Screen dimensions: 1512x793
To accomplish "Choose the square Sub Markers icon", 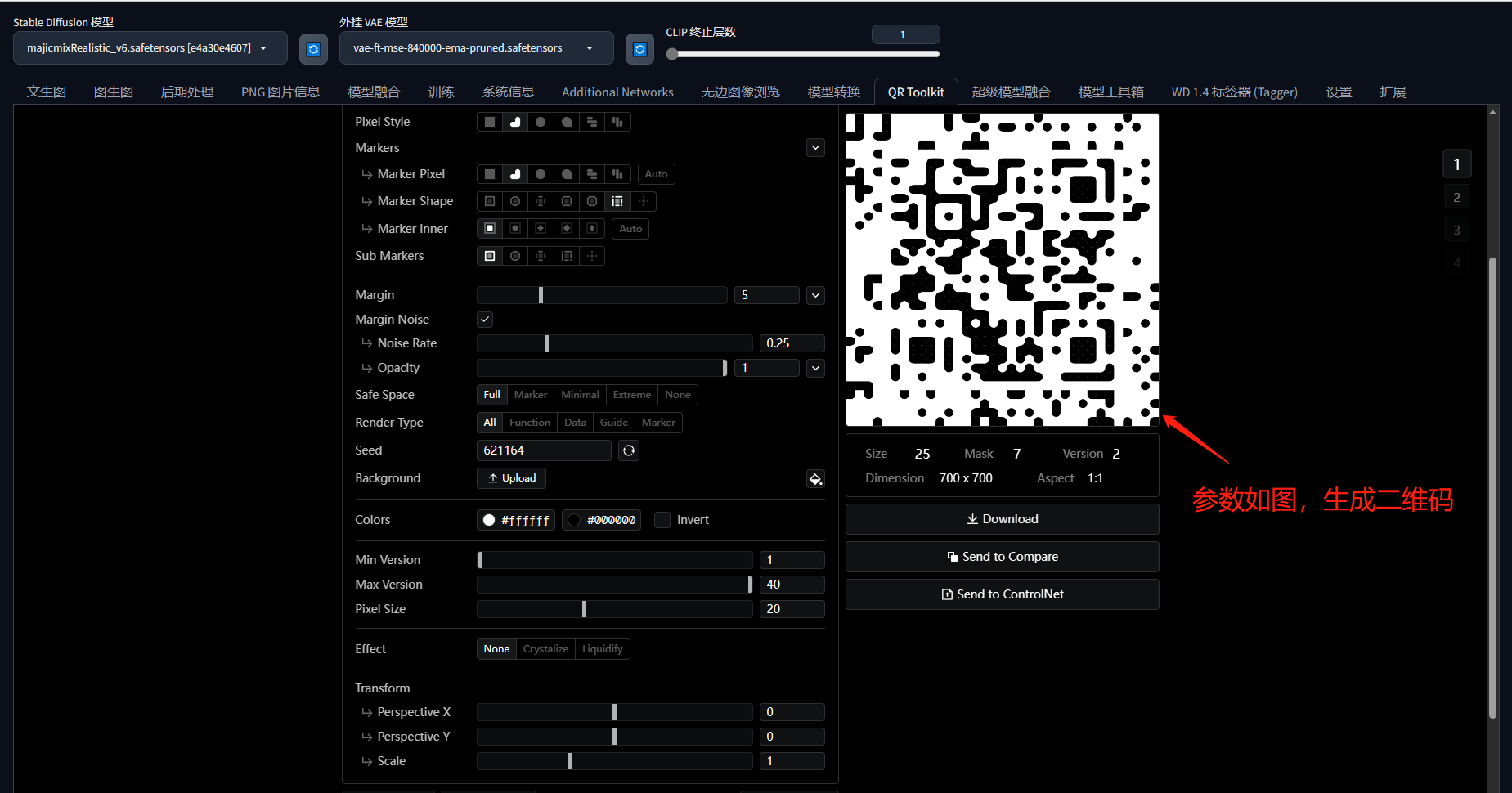I will click(x=490, y=256).
